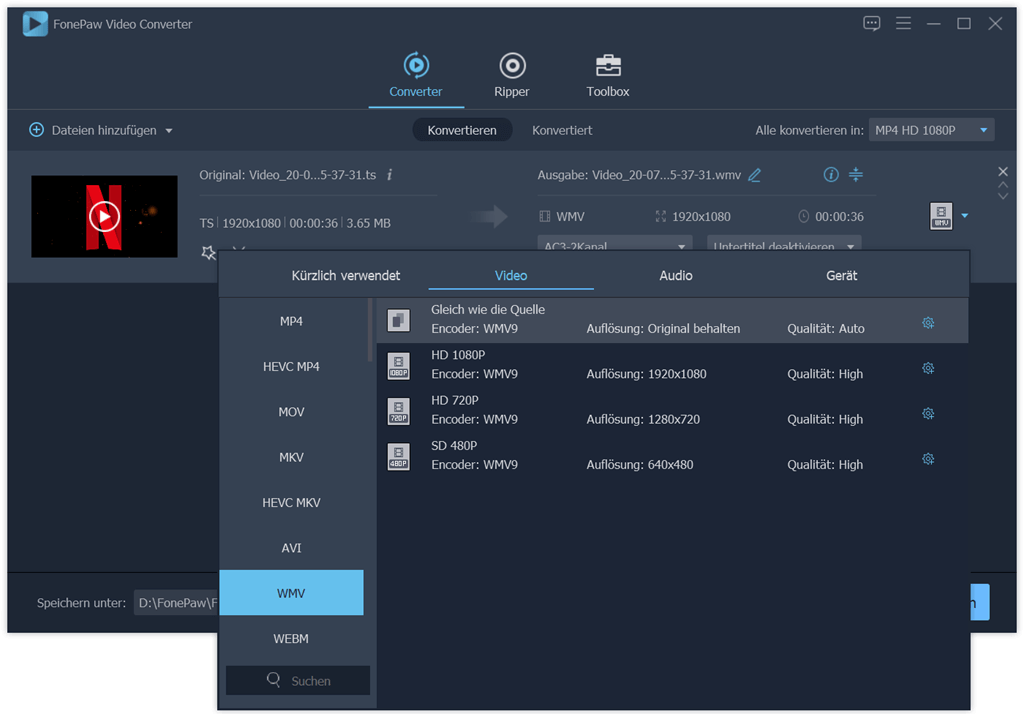
Task: Switch to the Audio format tab
Action: [676, 276]
